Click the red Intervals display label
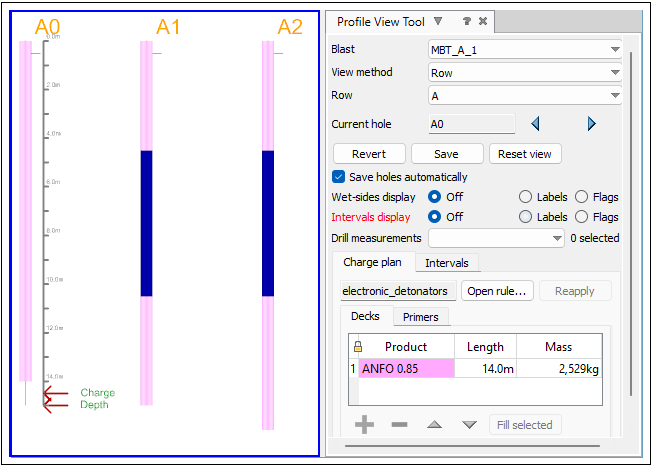The image size is (652, 467). click(x=371, y=217)
